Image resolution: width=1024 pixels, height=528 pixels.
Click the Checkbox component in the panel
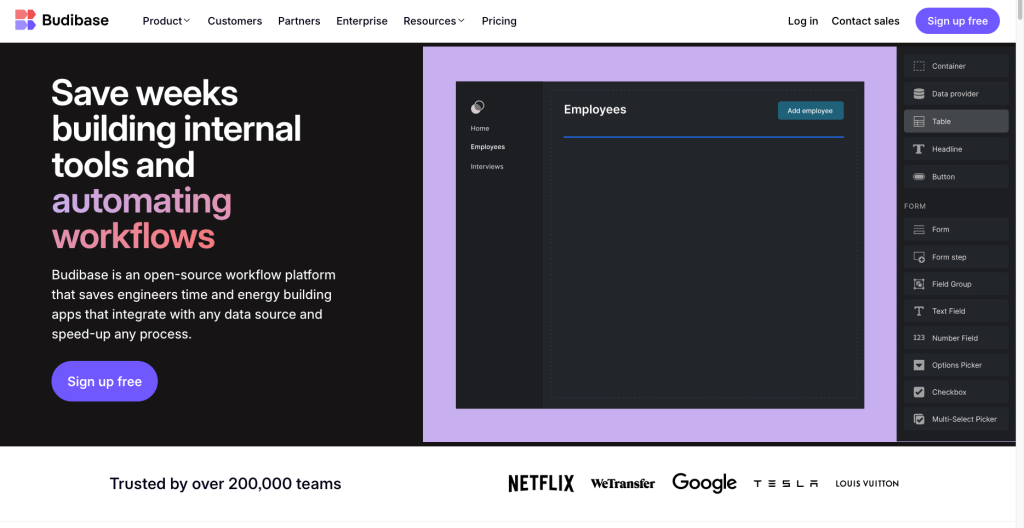(x=956, y=392)
